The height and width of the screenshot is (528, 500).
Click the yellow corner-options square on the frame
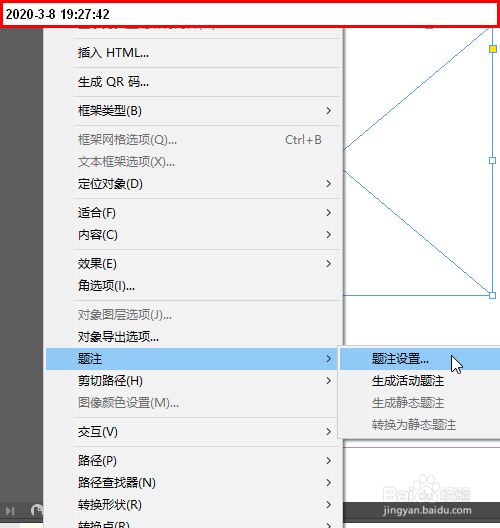493,49
